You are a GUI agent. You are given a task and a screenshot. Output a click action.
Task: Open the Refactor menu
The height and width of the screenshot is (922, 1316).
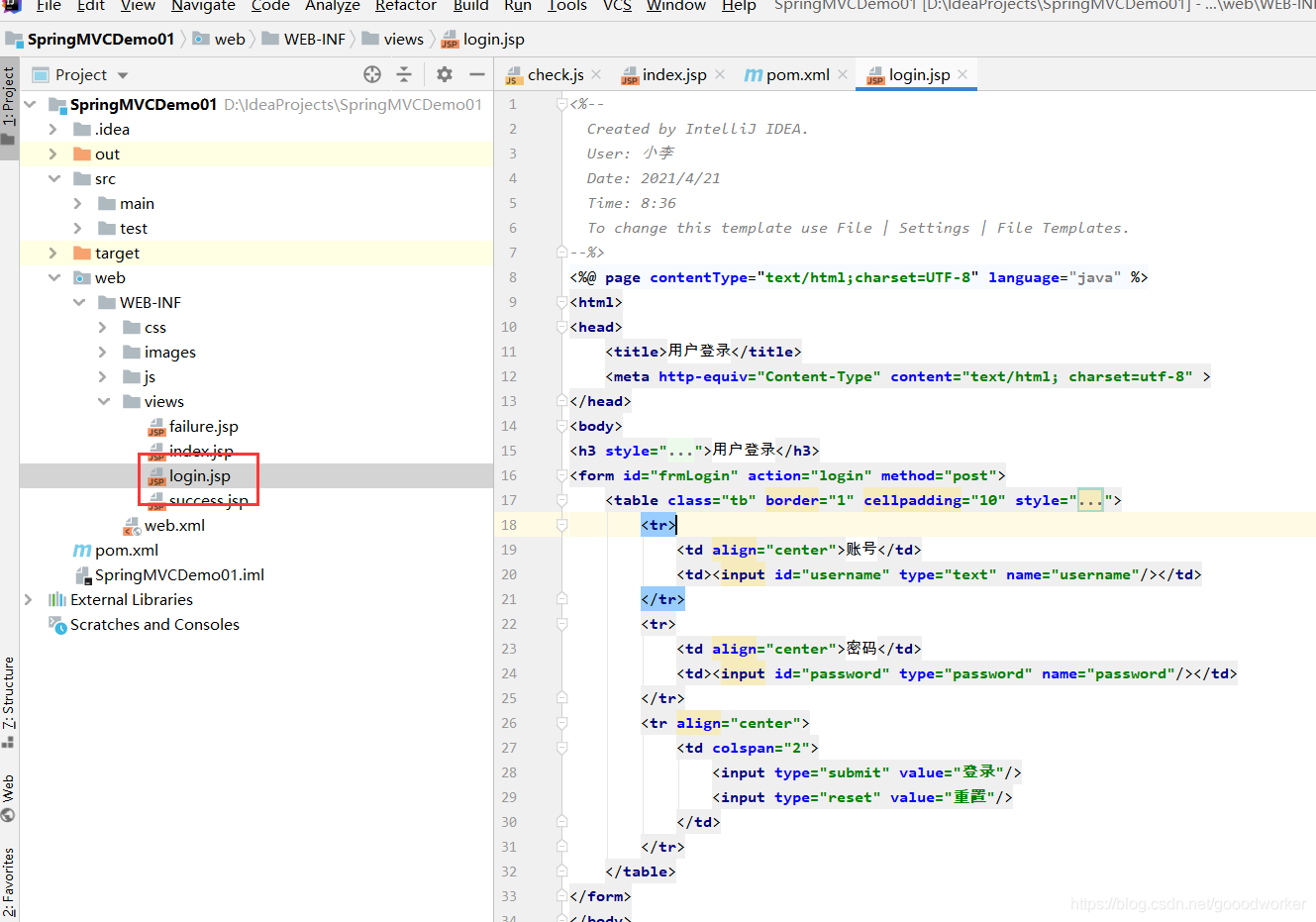(406, 6)
